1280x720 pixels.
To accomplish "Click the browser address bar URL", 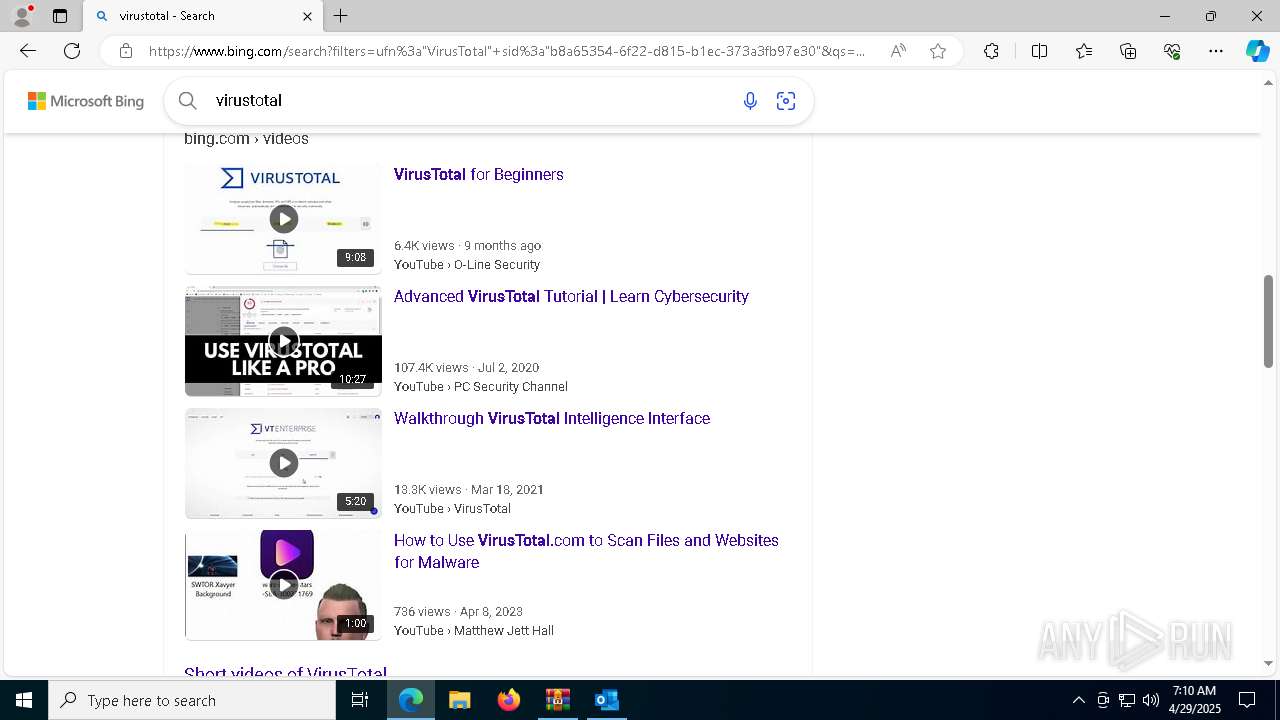I will click(x=507, y=51).
